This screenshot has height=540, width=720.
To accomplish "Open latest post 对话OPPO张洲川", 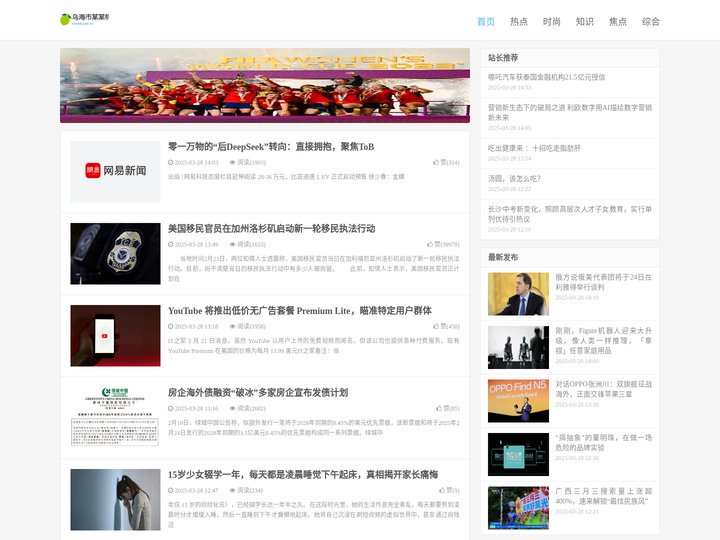I will (603, 389).
